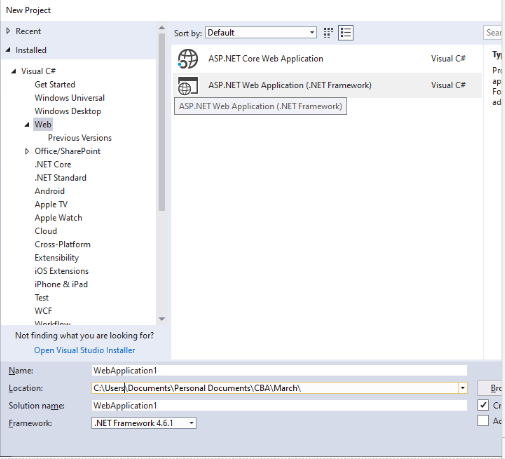This screenshot has height=459, width=505.
Task: Collapse the Installed section
Action: click(x=8, y=50)
